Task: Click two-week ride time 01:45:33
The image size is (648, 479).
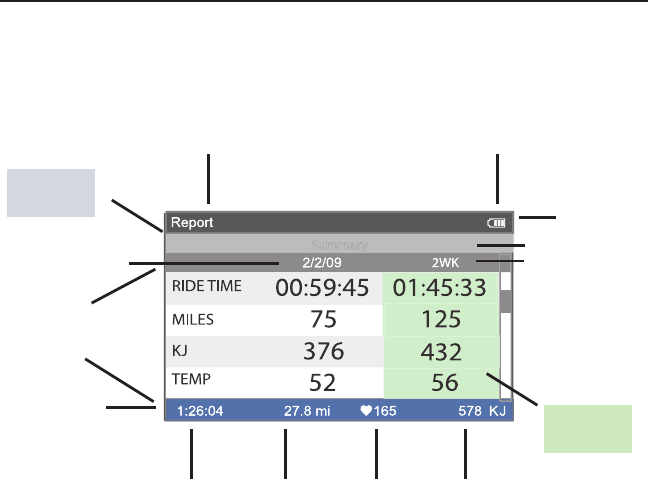Action: pos(441,288)
